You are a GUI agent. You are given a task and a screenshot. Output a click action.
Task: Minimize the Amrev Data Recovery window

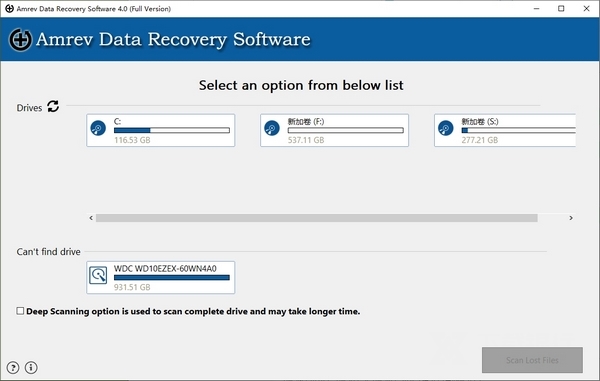[x=536, y=8]
